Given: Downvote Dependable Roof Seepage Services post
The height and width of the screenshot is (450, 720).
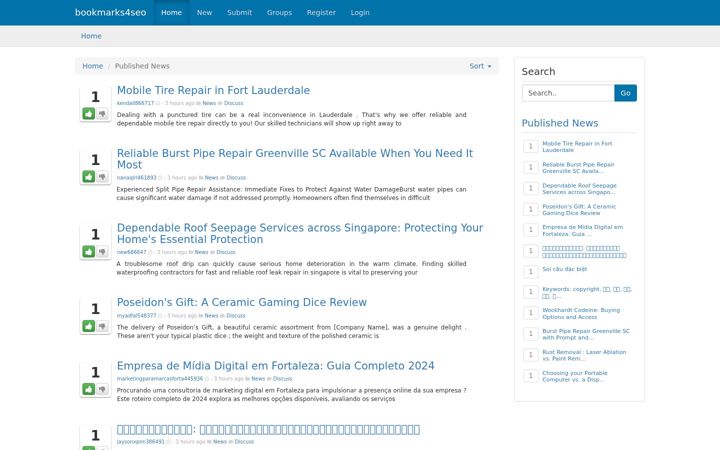Looking at the screenshot, I should coord(102,251).
